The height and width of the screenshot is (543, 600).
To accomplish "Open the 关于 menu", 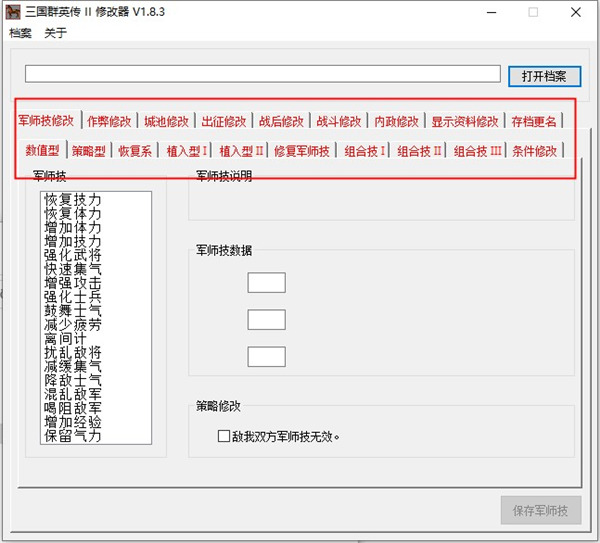I will [55, 33].
